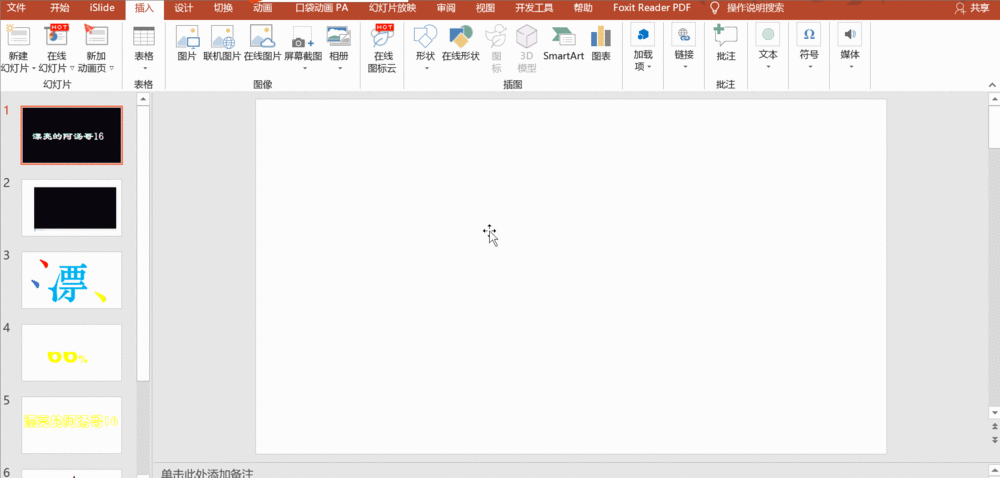Viewport: 1000px width, 478px height.
Task: Click the slide editor scroll-up arrow
Action: point(994,99)
